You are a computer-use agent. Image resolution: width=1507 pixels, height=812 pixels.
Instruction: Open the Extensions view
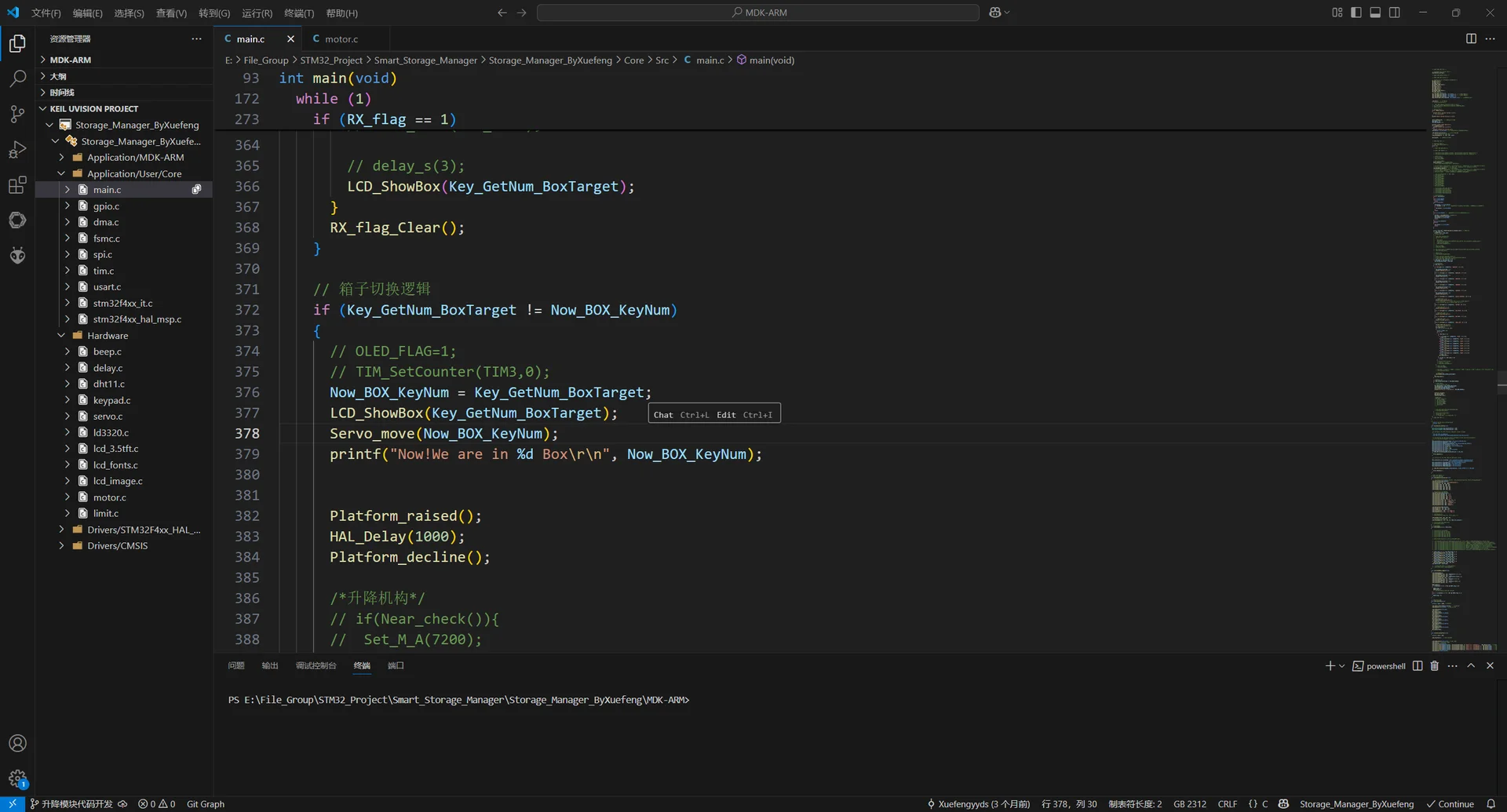(x=17, y=185)
